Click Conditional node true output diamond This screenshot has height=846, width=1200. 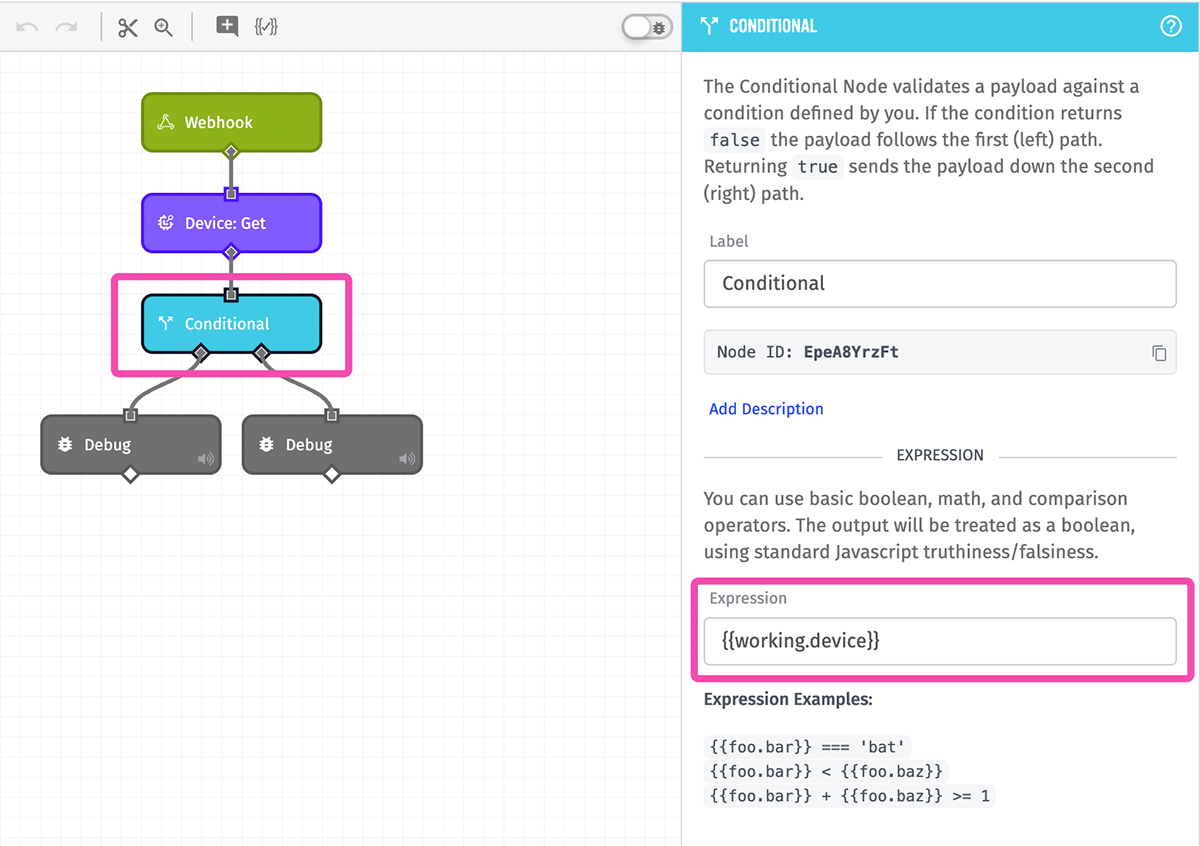[x=262, y=353]
